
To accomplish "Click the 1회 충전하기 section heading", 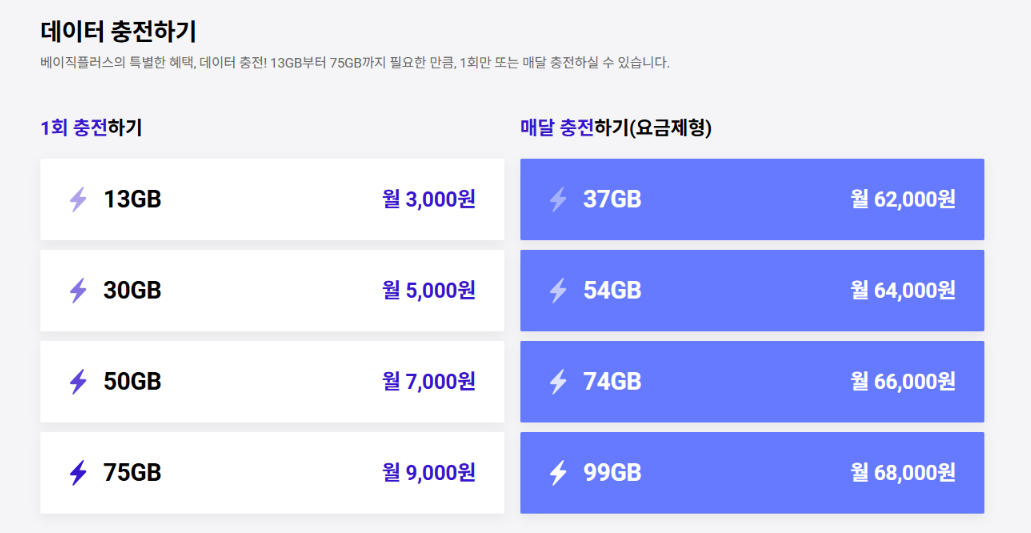I will tap(91, 127).
